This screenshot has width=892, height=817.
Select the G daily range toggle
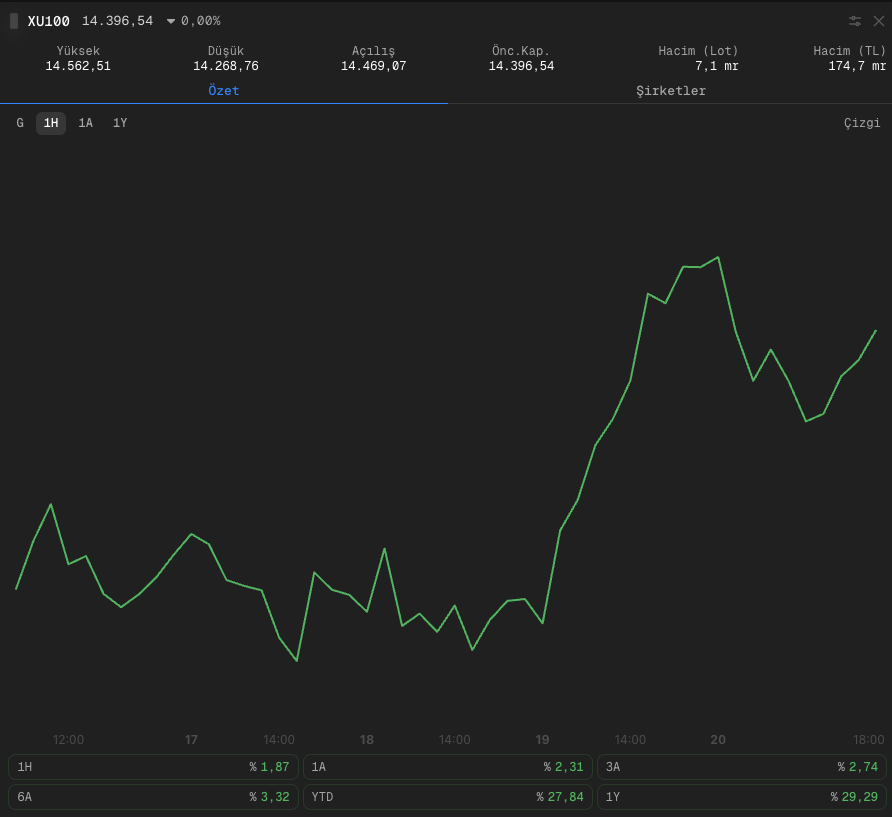[20, 123]
